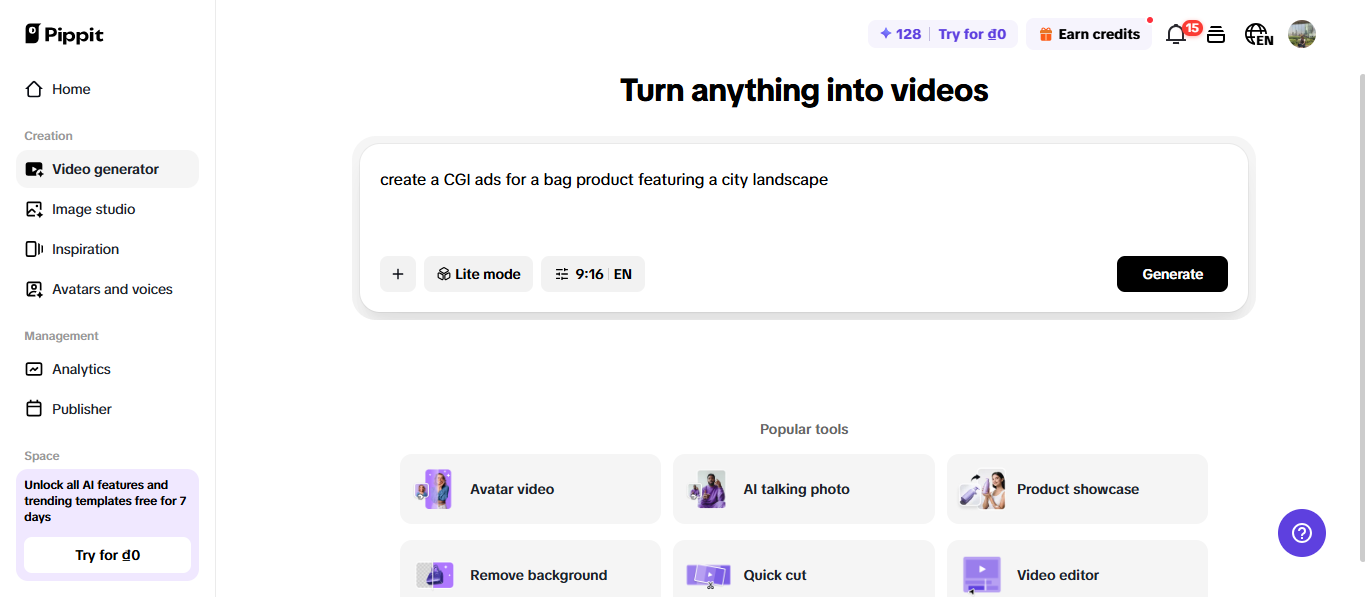This screenshot has width=1365, height=597.
Task: Toggle Lite mode for video generation
Action: pos(478,273)
